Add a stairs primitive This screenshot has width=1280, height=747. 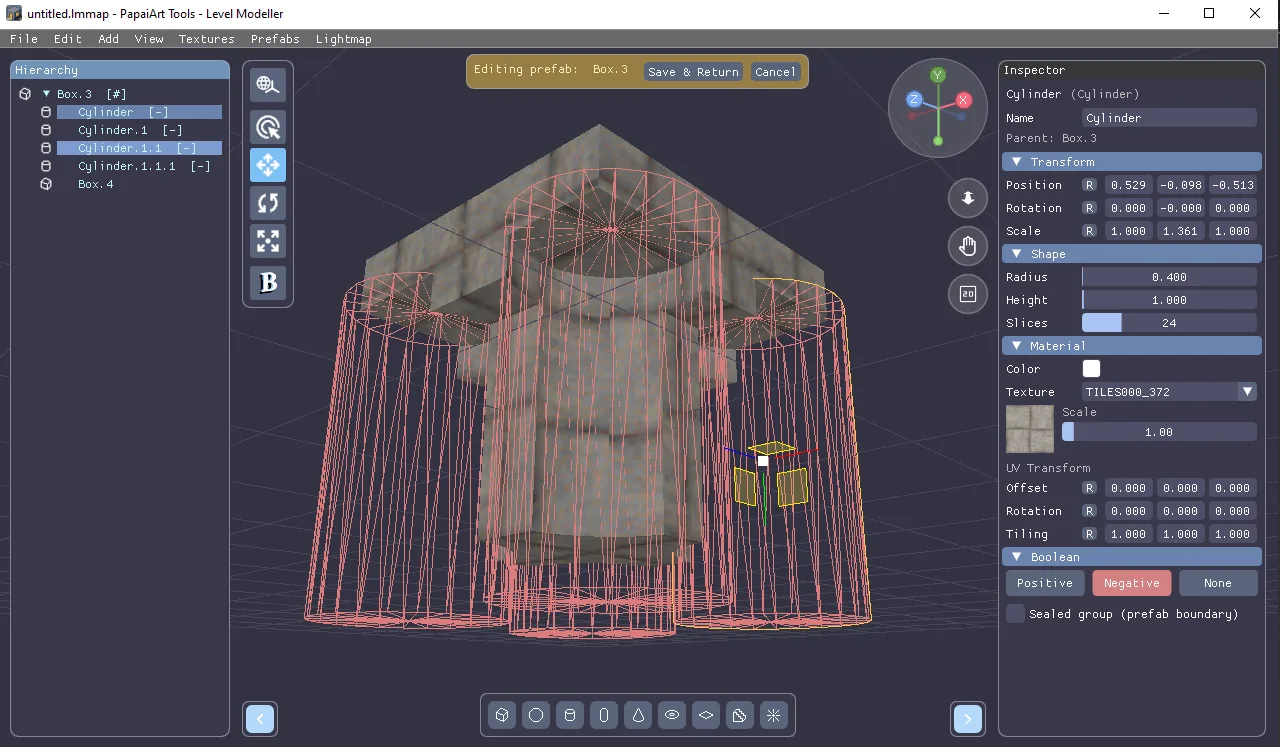(x=740, y=715)
